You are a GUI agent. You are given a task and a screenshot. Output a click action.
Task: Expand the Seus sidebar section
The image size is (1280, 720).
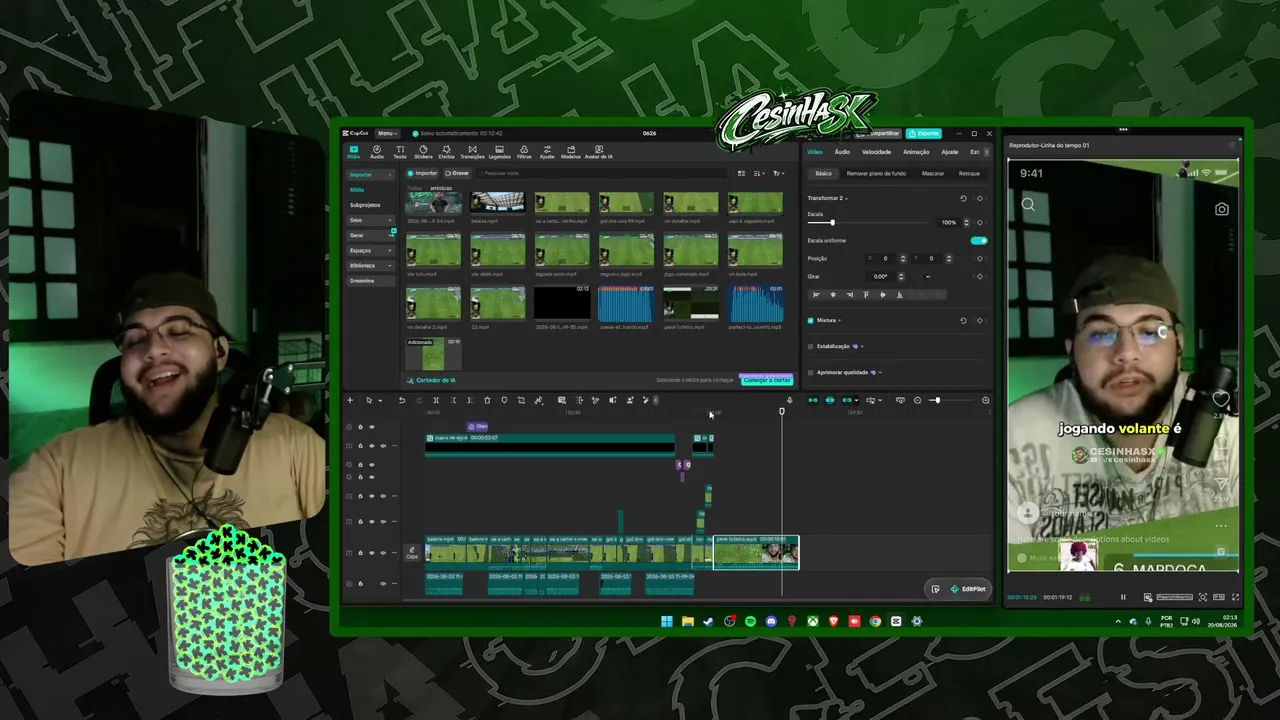coord(371,220)
